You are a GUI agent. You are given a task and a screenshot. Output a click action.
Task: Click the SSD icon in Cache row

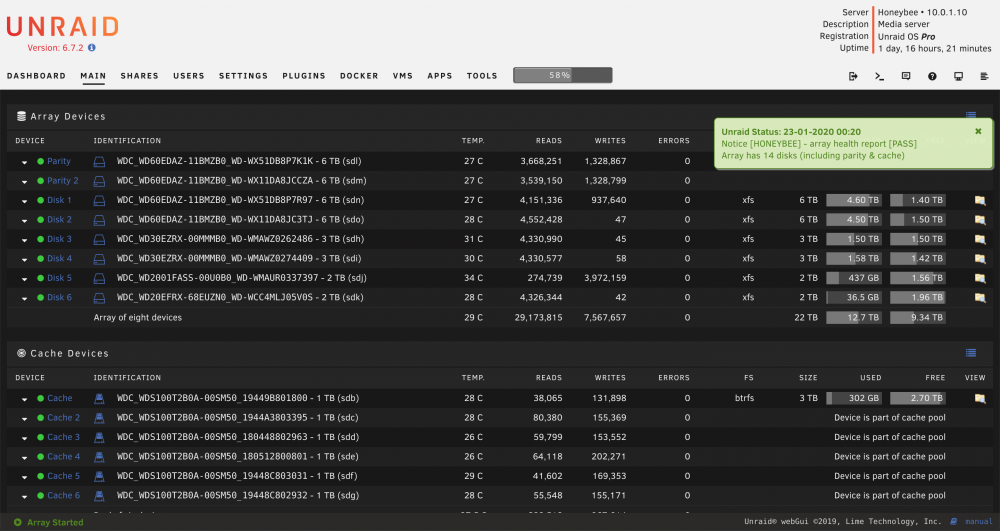pyautogui.click(x=99, y=398)
